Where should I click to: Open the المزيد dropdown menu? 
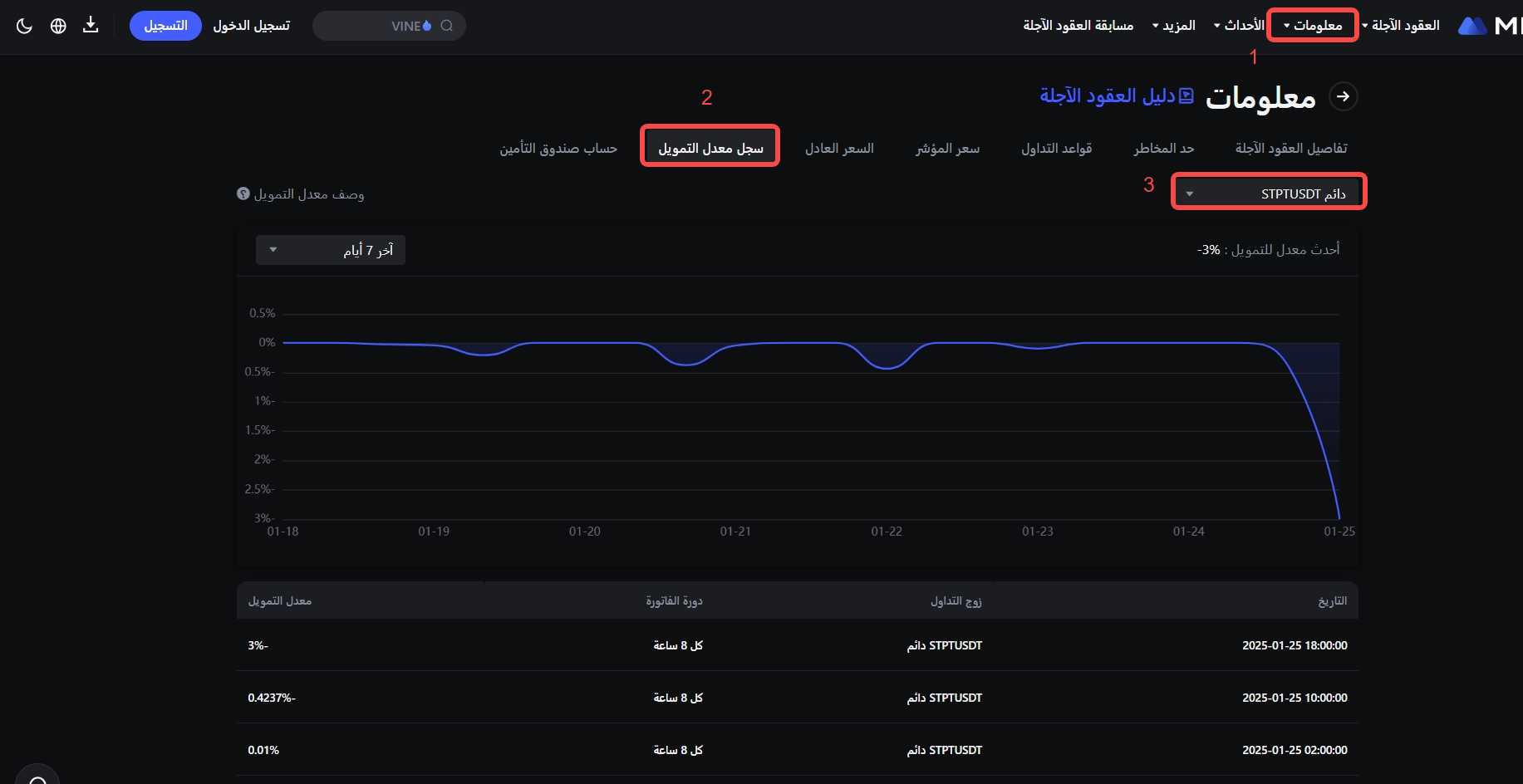tap(1173, 26)
